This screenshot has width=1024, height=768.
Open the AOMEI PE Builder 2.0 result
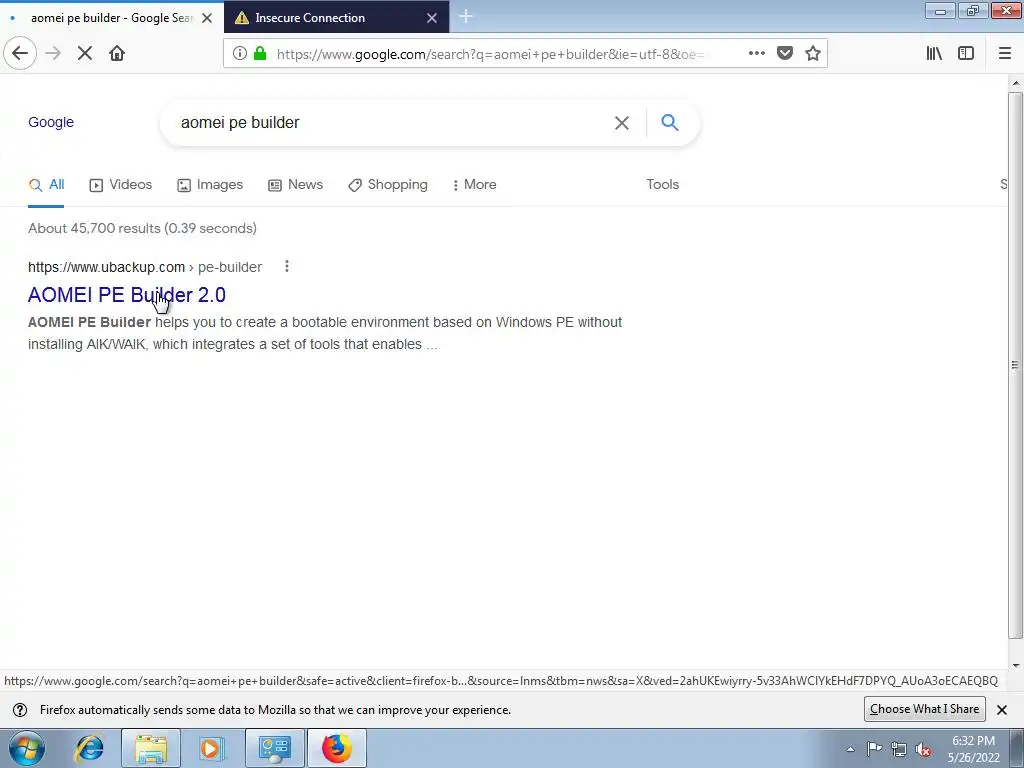tap(127, 295)
